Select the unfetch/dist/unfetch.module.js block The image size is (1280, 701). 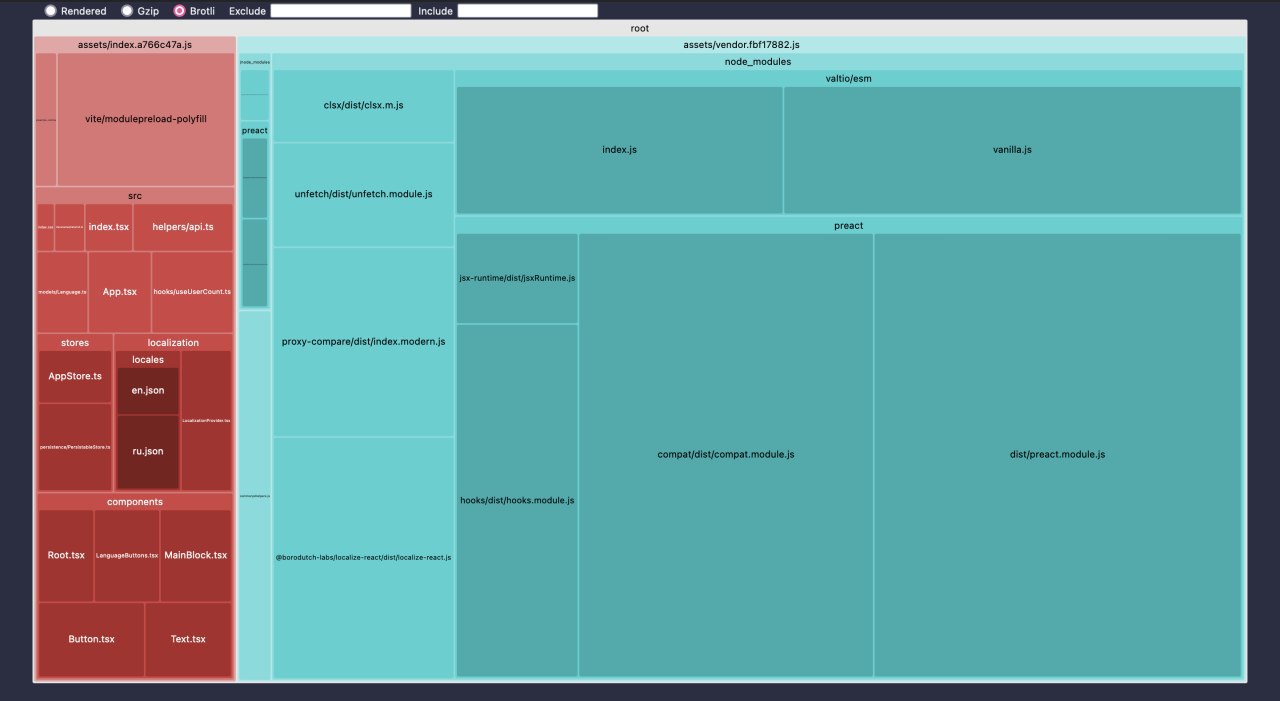pyautogui.click(x=363, y=195)
